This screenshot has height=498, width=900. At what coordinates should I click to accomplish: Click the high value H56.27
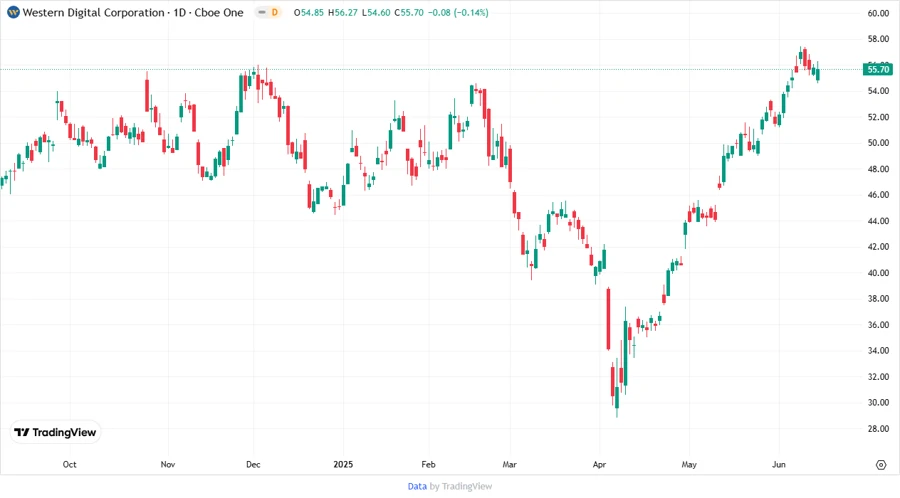(343, 12)
